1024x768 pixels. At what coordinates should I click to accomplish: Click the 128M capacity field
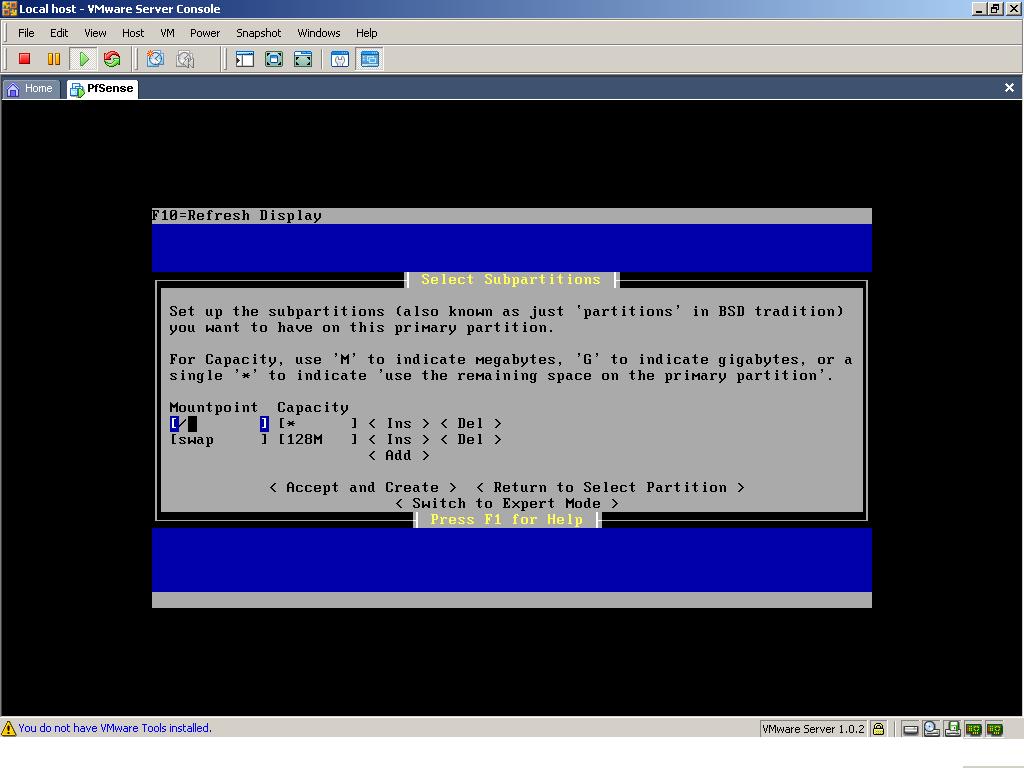pos(318,440)
